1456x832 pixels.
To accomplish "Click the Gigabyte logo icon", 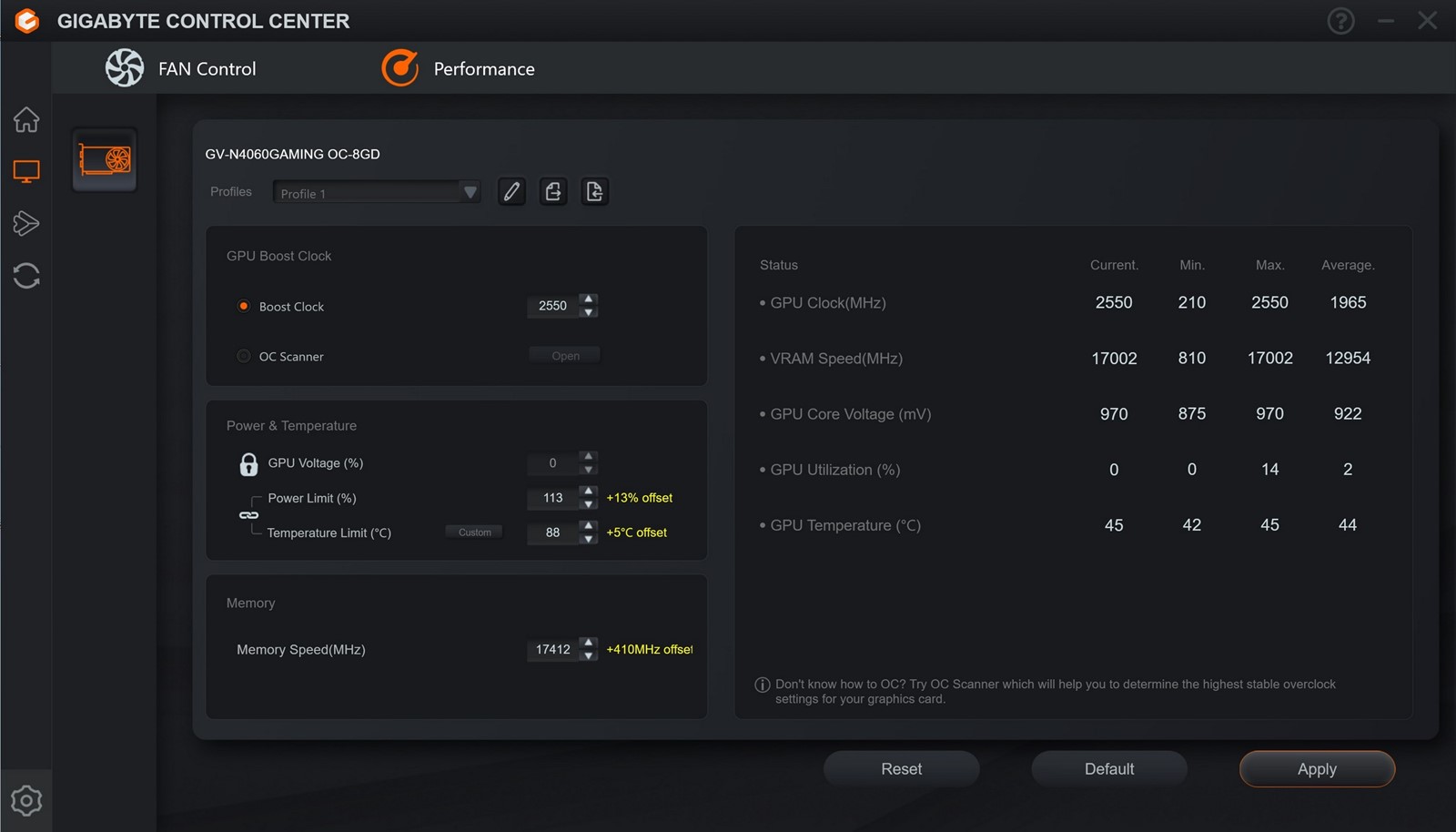I will click(x=27, y=20).
